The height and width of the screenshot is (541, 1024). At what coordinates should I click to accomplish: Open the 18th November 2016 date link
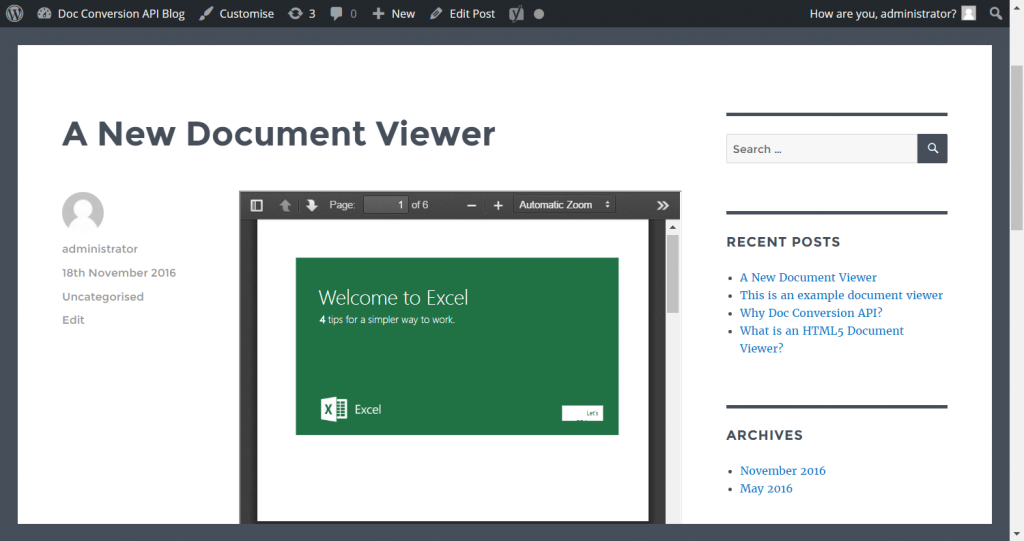(x=119, y=272)
